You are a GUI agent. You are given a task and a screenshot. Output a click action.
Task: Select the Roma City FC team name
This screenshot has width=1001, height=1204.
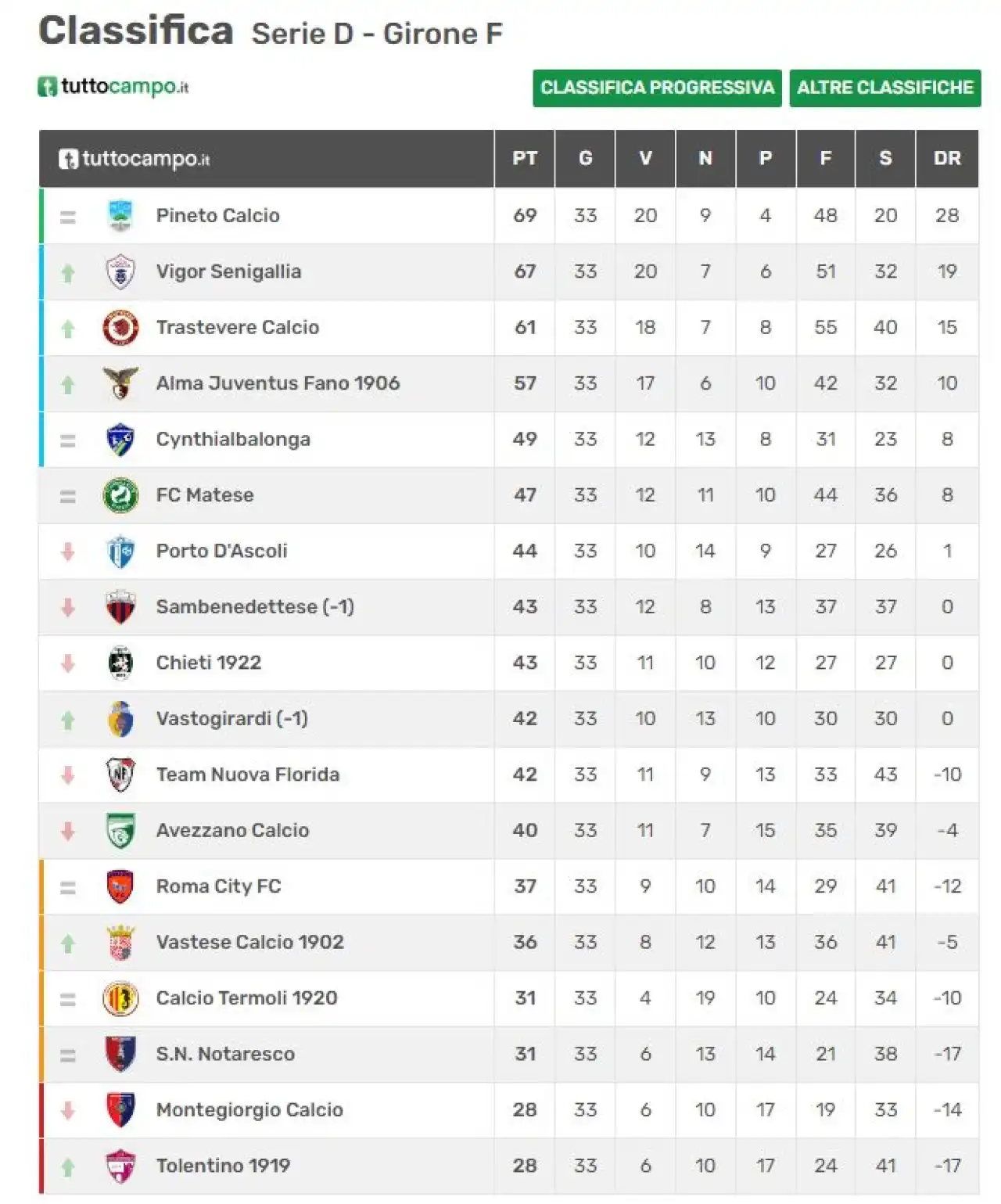click(218, 886)
